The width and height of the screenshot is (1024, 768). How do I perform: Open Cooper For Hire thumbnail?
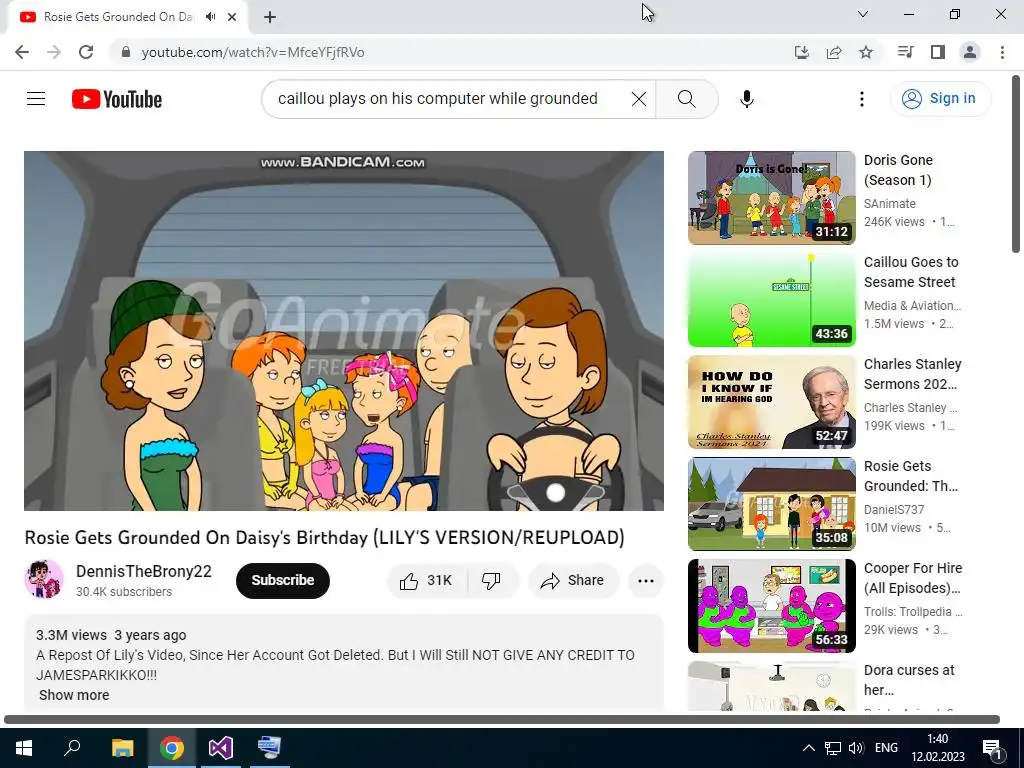click(771, 605)
